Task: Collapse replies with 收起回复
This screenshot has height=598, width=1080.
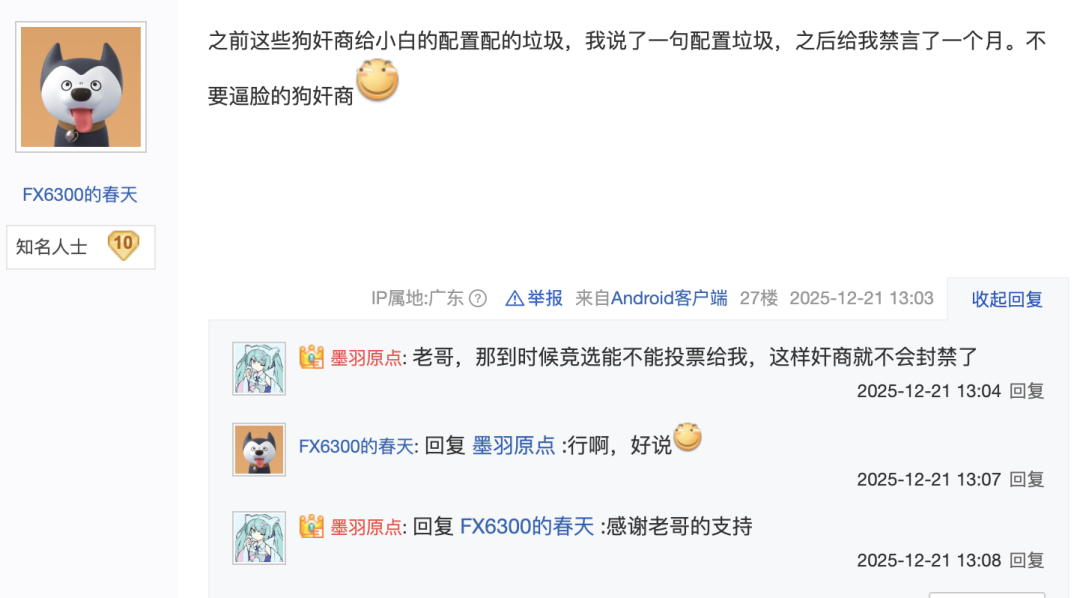Action: pyautogui.click(x=1007, y=299)
